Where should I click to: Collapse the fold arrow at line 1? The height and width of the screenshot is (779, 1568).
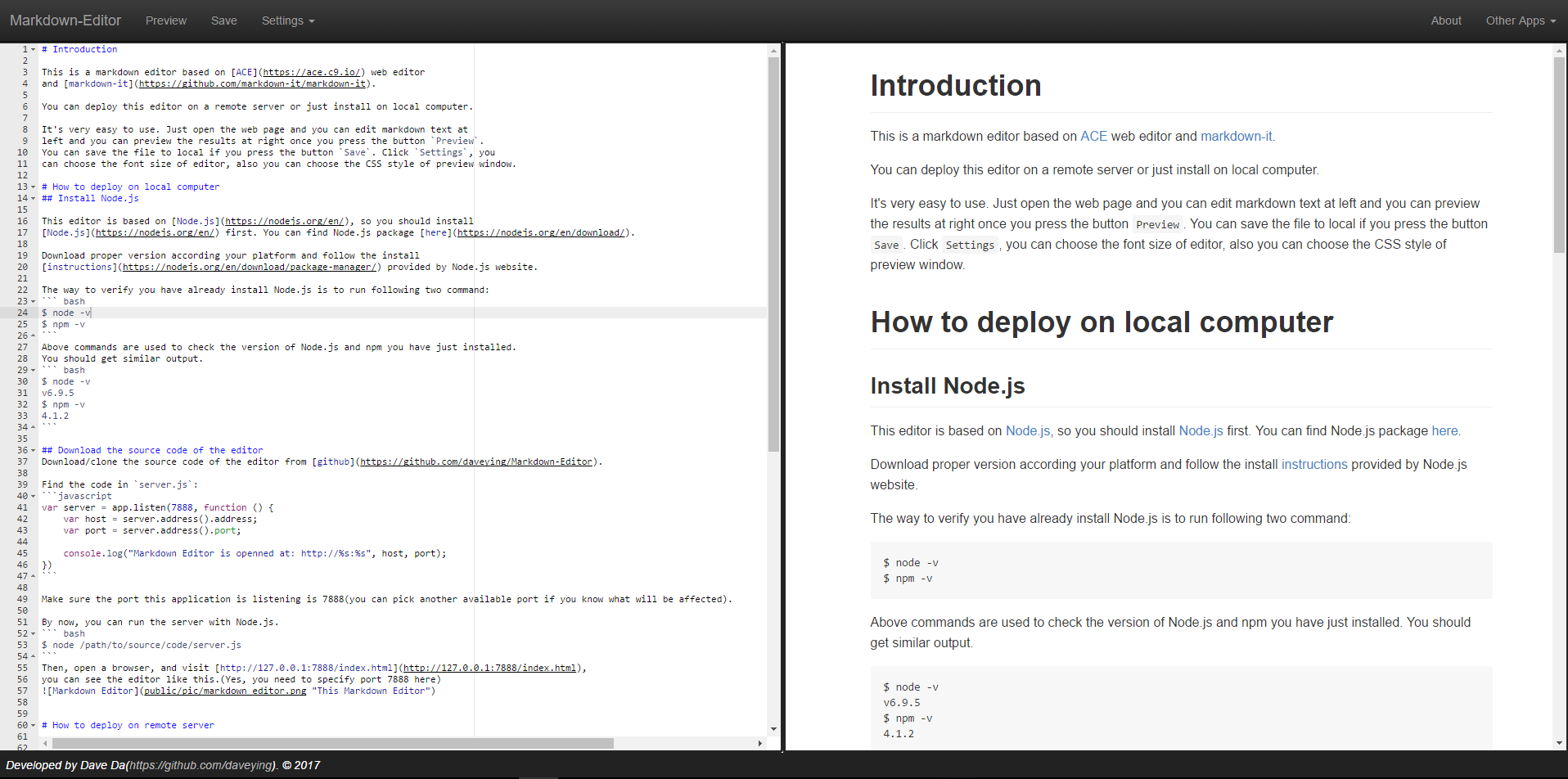(34, 49)
